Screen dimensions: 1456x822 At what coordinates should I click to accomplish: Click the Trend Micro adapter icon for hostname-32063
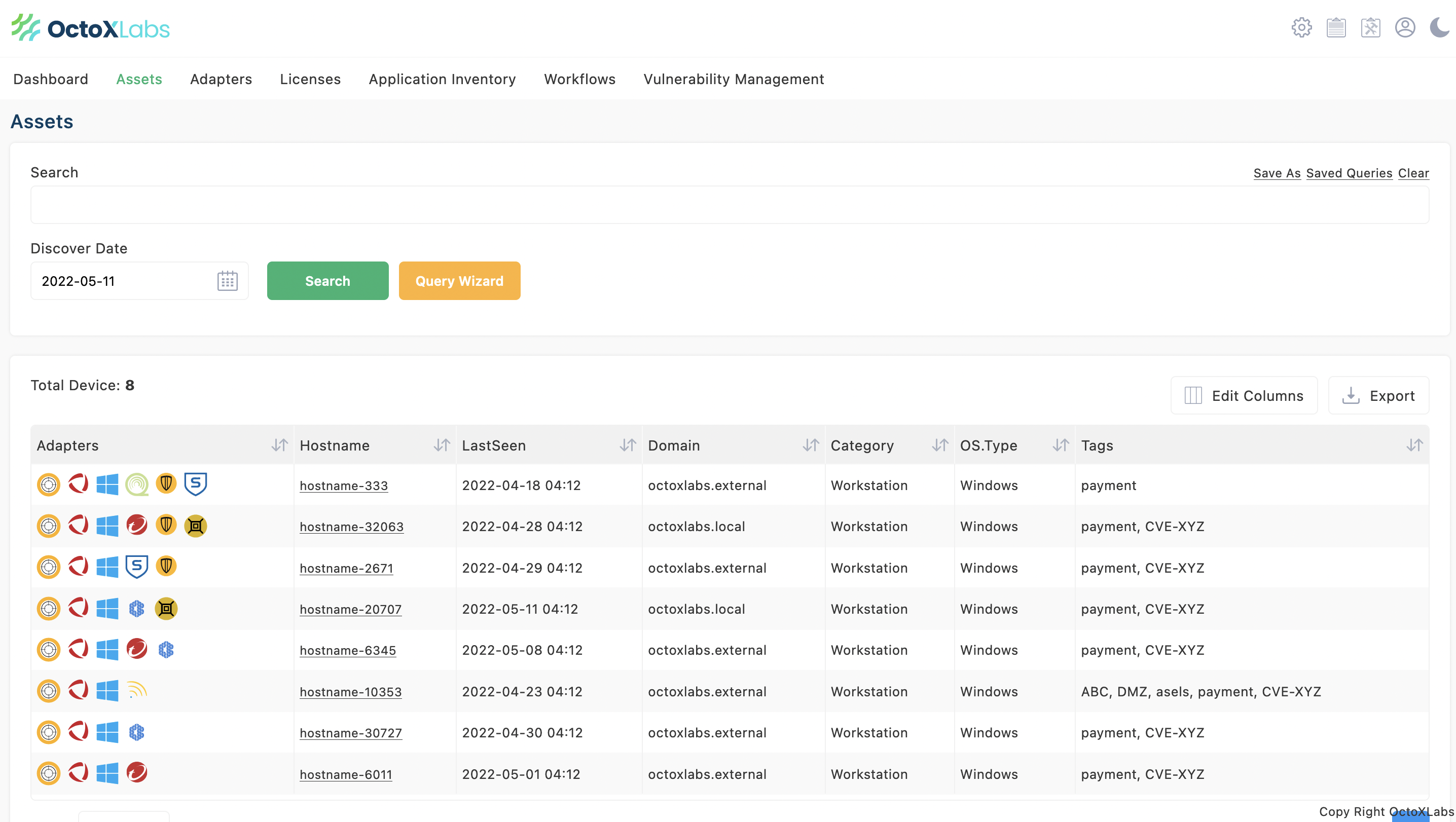(137, 526)
